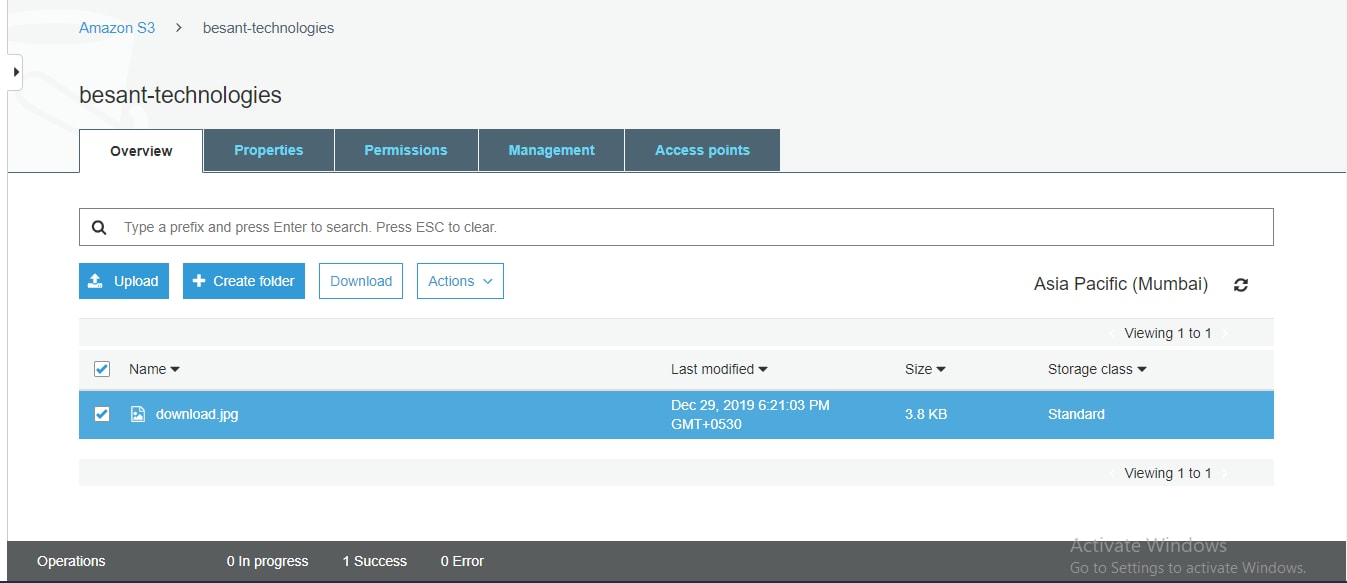Expand the left side panel arrow

point(15,72)
